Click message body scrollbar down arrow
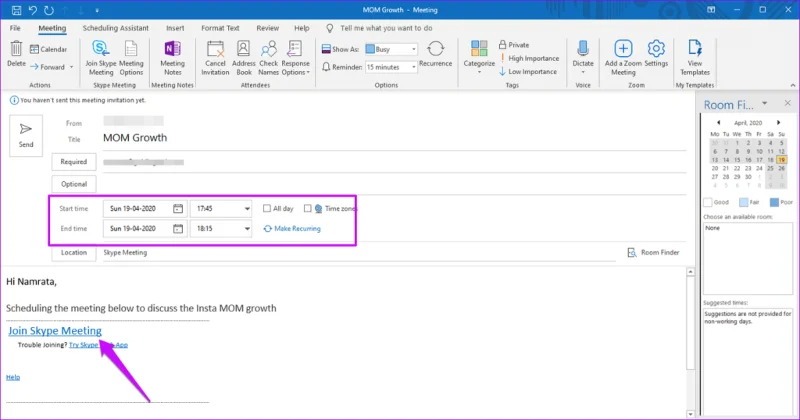800x420 pixels. pyautogui.click(x=690, y=414)
